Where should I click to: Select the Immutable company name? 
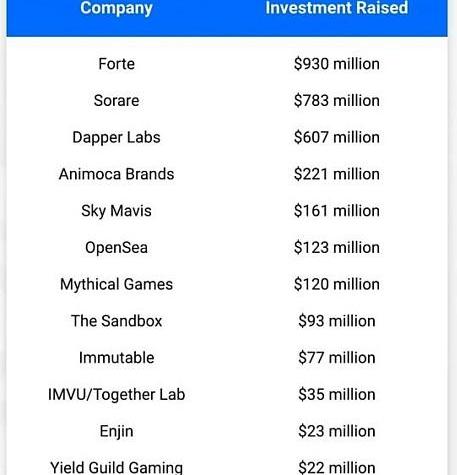point(116,357)
